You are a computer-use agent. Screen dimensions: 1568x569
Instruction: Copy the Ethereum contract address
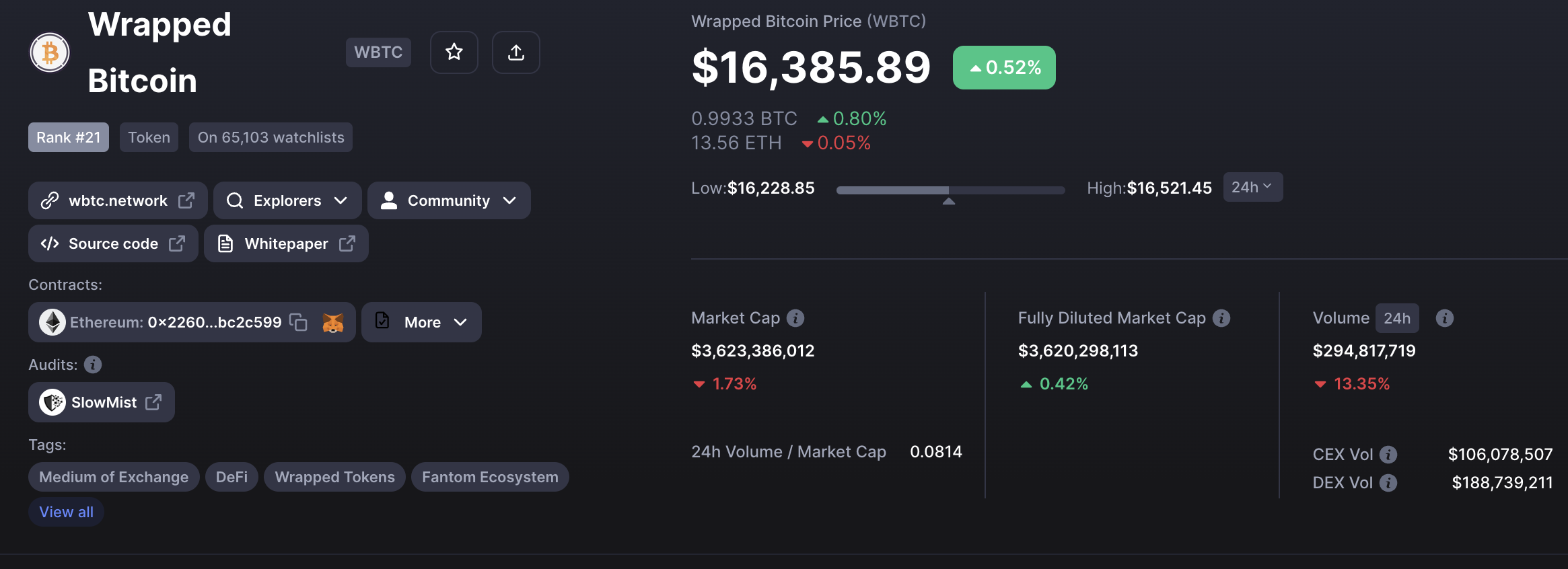point(298,322)
